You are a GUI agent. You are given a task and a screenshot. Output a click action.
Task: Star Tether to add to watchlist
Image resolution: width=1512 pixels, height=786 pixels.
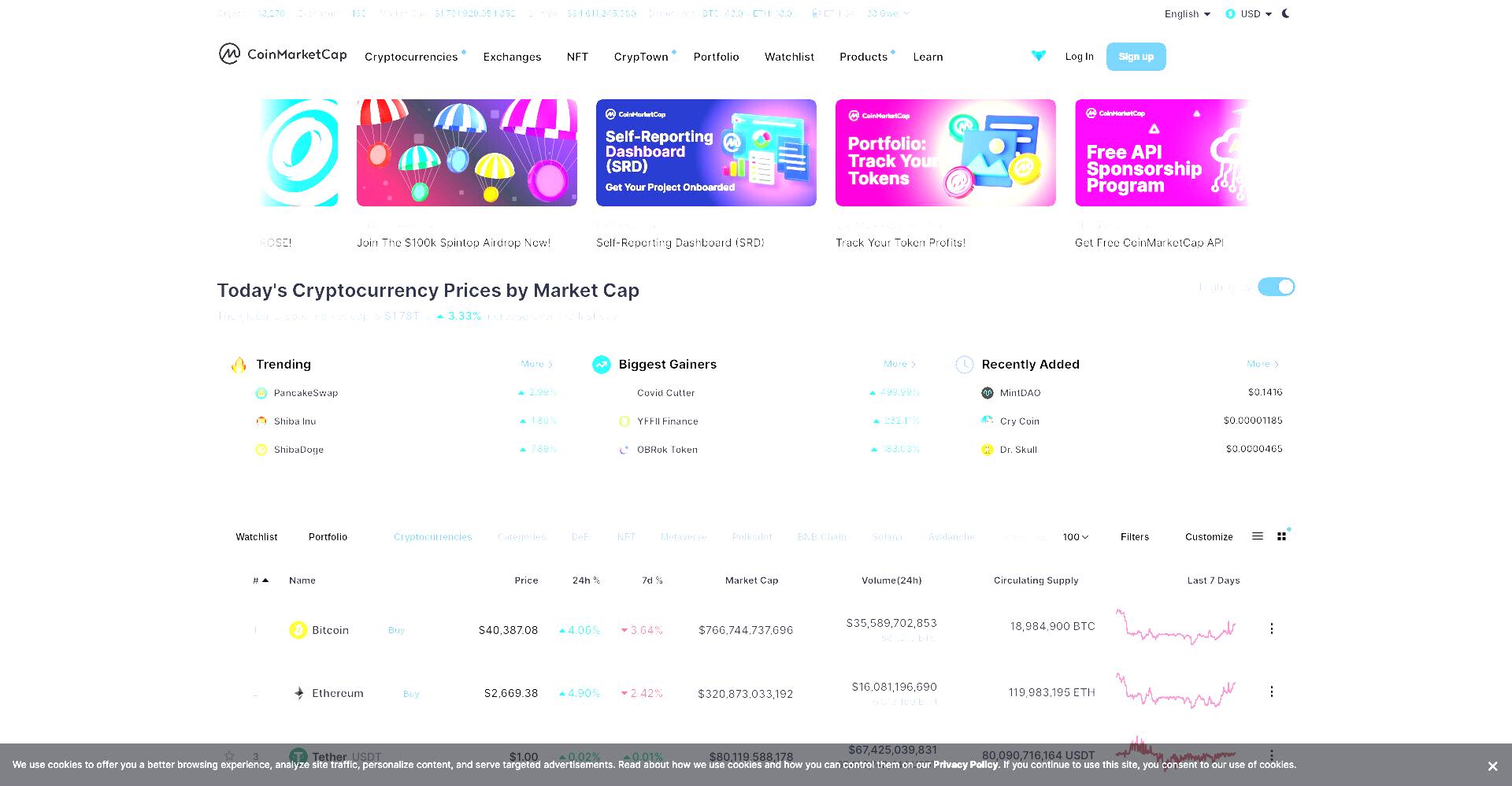pos(229,756)
